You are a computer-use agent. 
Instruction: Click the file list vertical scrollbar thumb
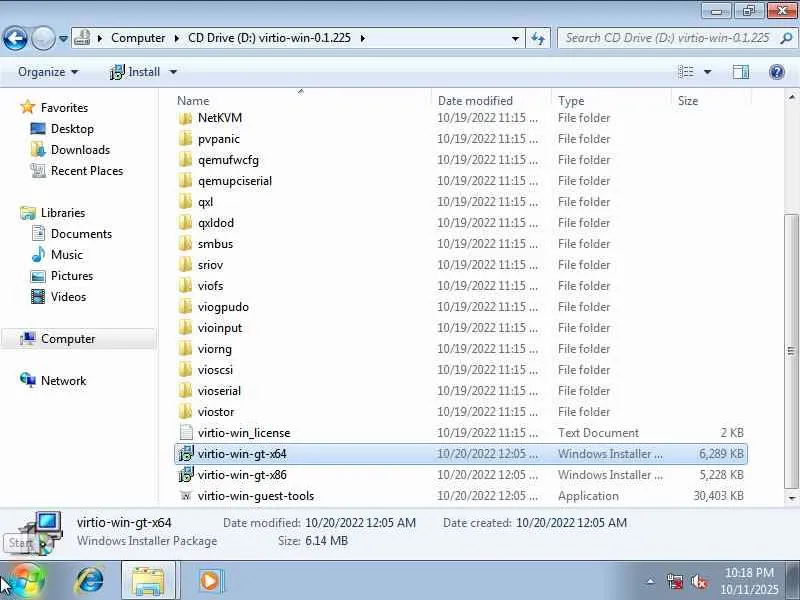coord(791,351)
